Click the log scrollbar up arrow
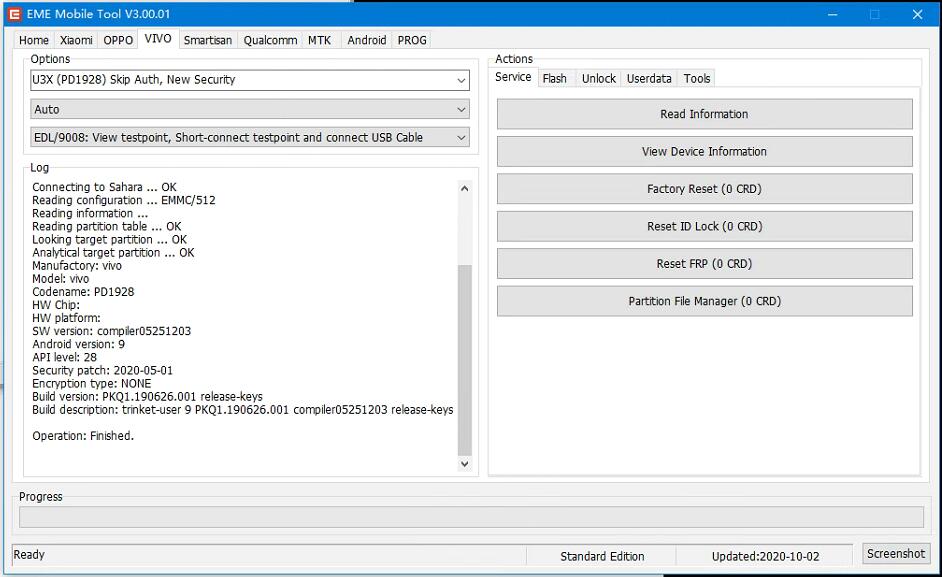This screenshot has width=942, height=577. [x=464, y=188]
